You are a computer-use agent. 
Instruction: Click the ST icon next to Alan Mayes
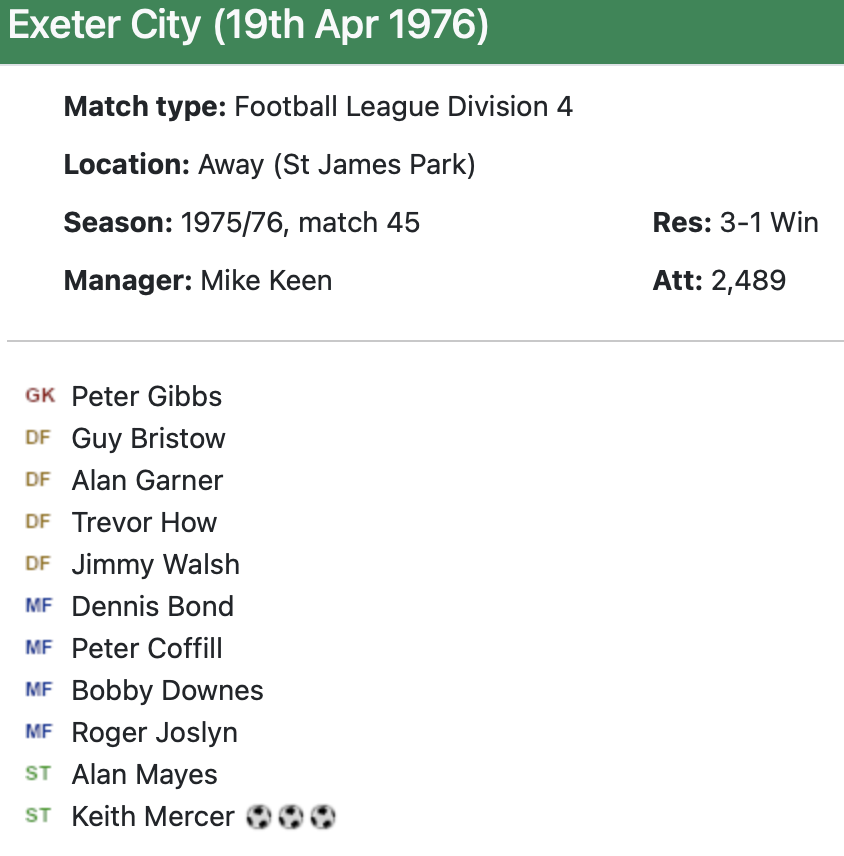pyautogui.click(x=38, y=774)
